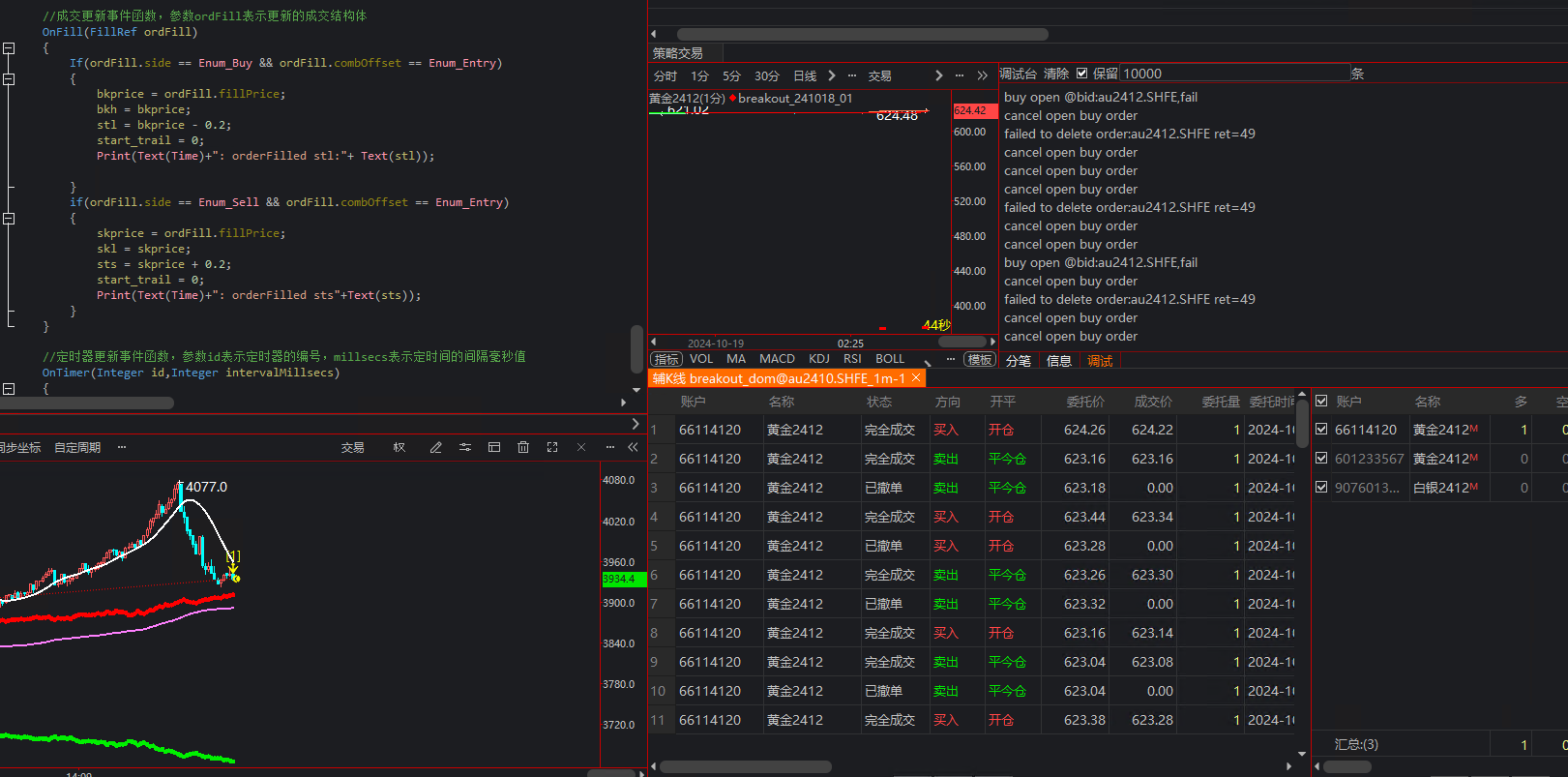Select the 分时 period tab

[x=666, y=75]
